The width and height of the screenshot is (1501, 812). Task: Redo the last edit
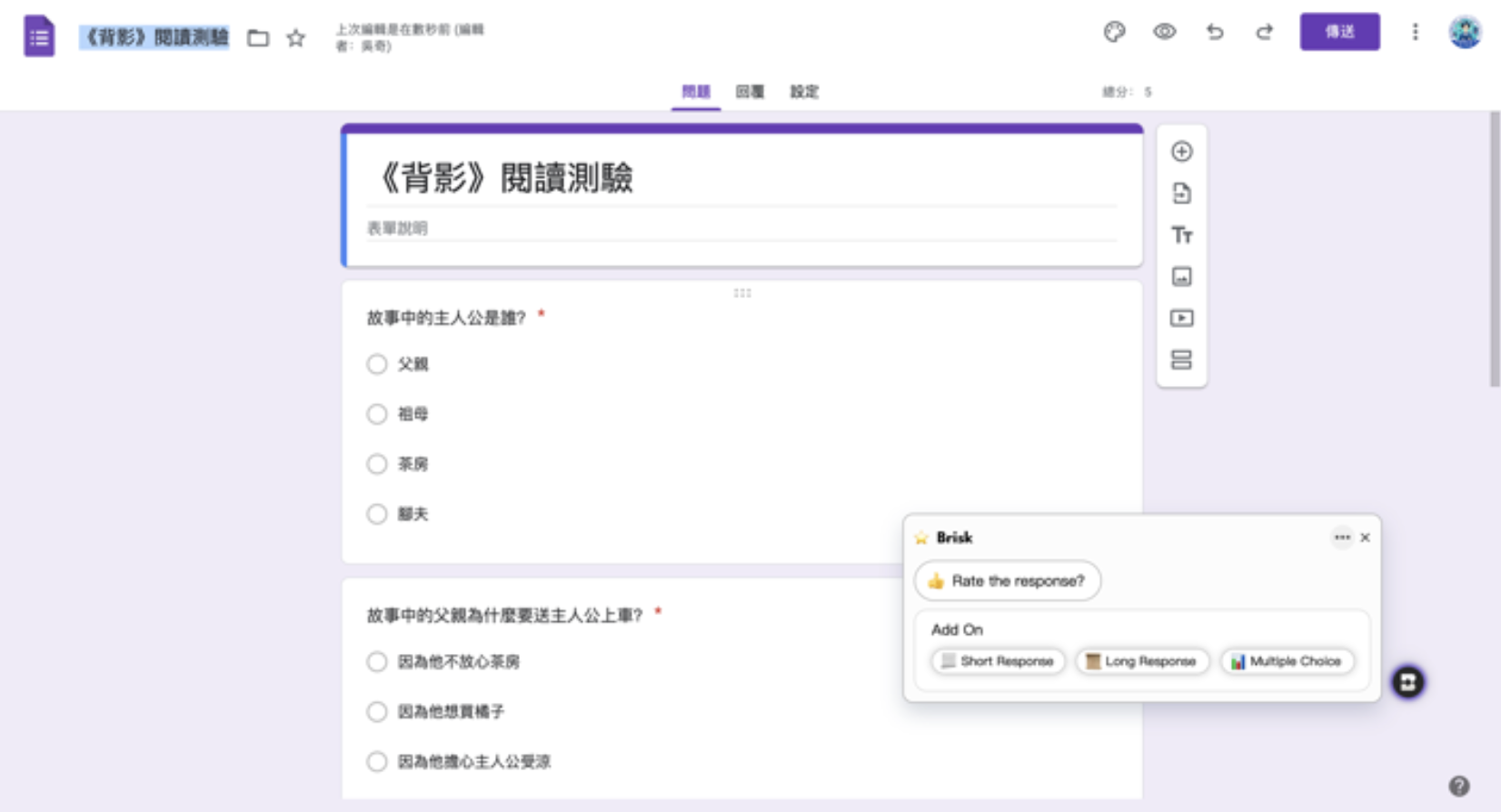(x=1264, y=32)
